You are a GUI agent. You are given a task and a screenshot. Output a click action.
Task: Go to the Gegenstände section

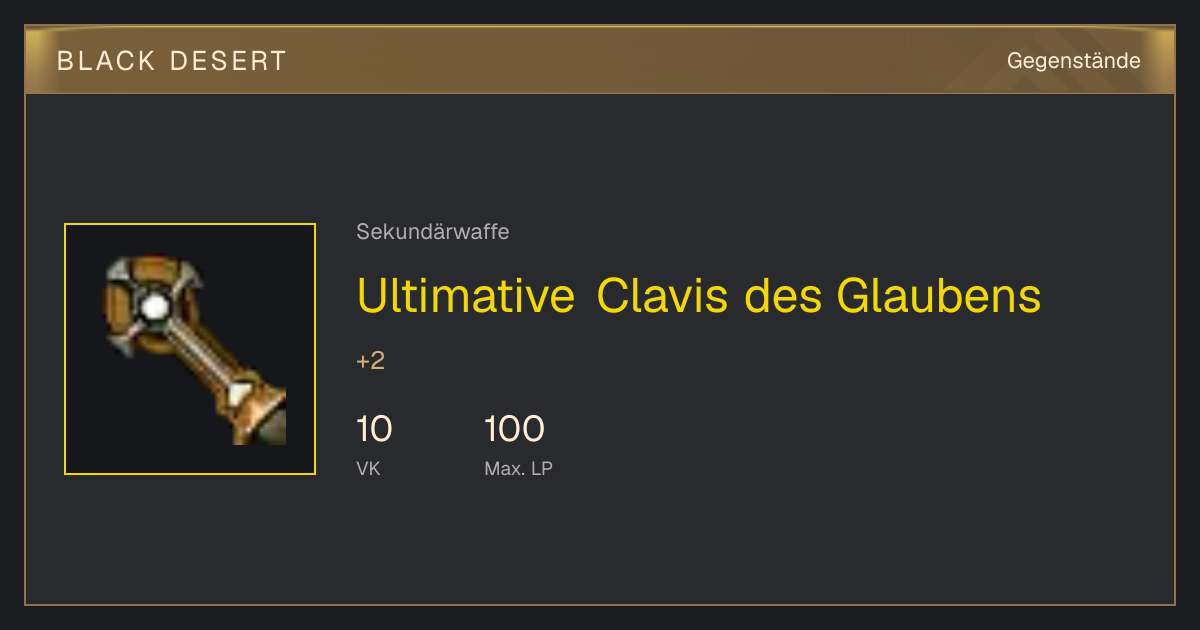(1073, 61)
